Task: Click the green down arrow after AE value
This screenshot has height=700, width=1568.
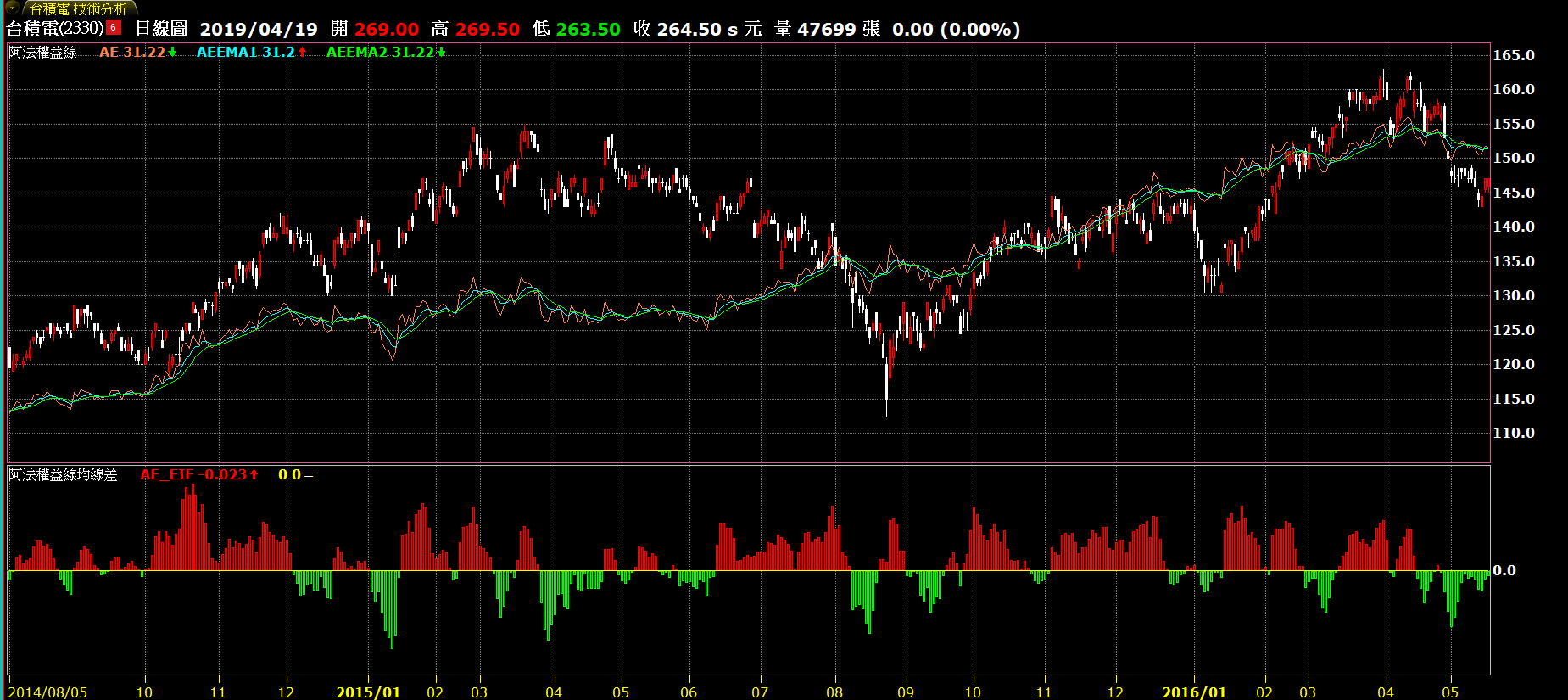Action: click(172, 53)
